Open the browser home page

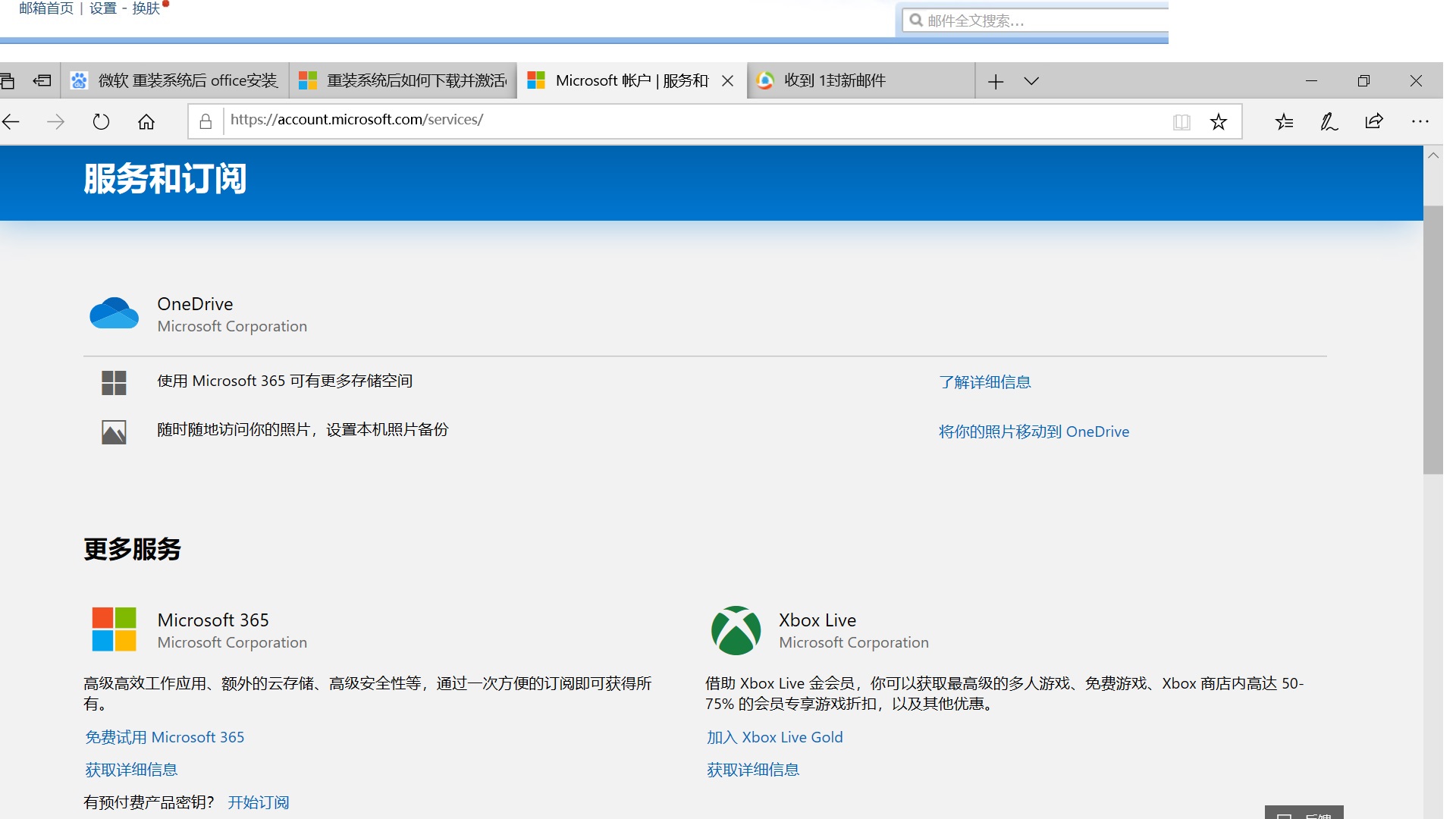pyautogui.click(x=146, y=121)
